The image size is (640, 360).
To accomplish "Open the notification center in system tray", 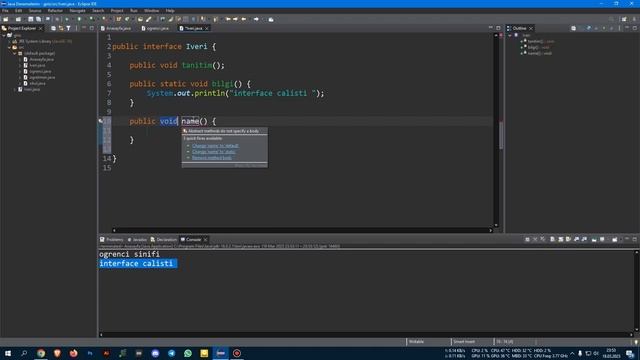I will coord(630,353).
